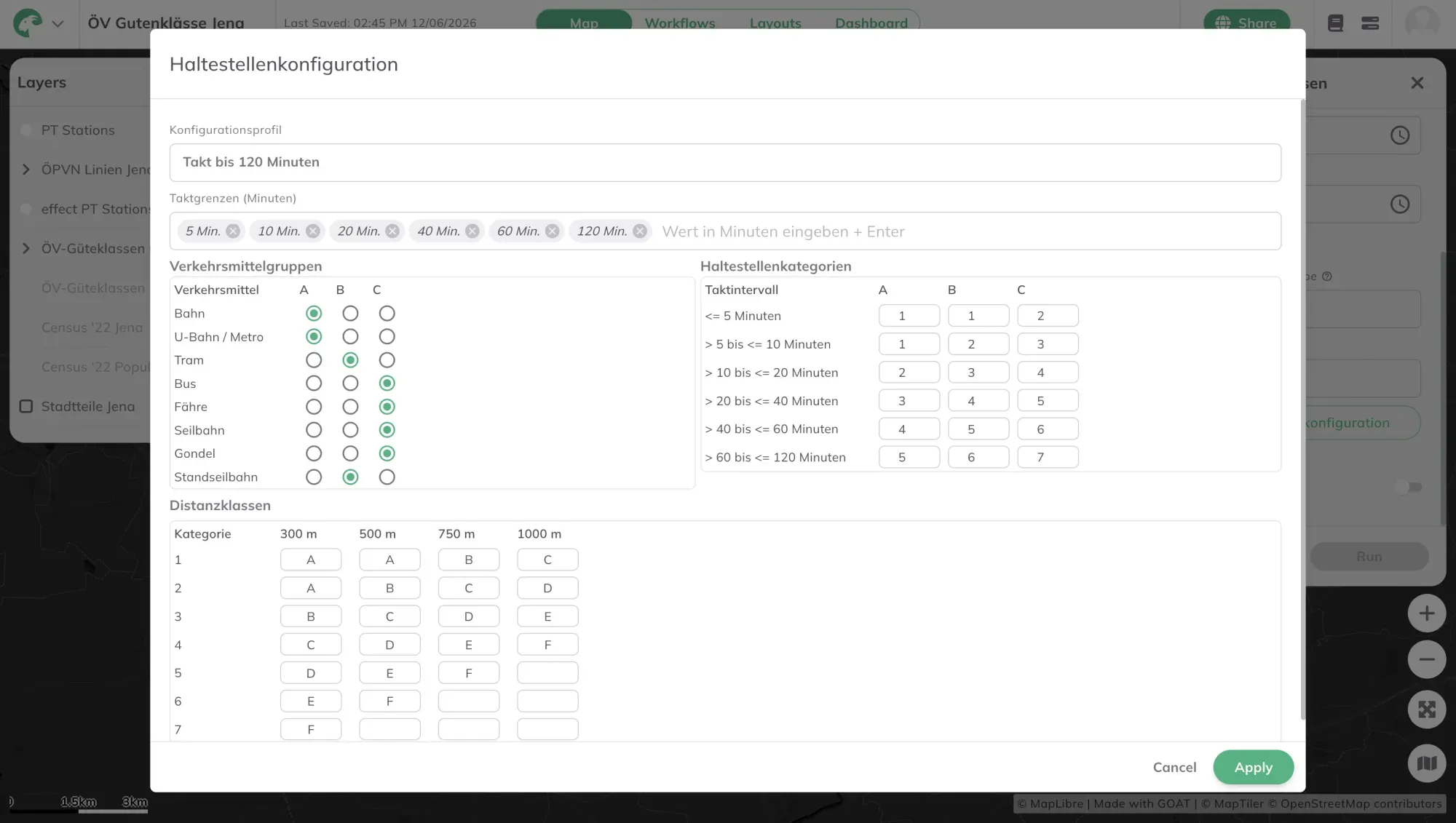Expand the ÖV-Güteklassen layer group

(x=26, y=249)
